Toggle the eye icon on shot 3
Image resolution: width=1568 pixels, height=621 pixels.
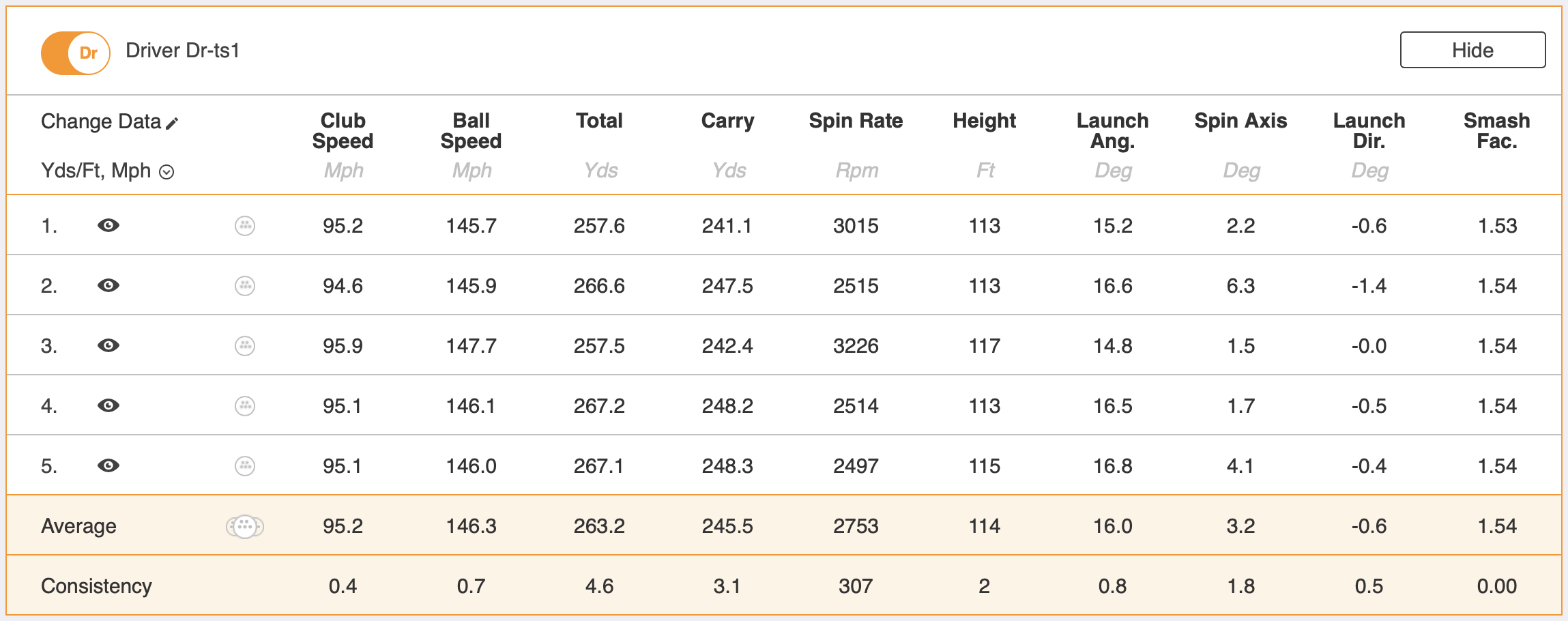click(x=108, y=345)
